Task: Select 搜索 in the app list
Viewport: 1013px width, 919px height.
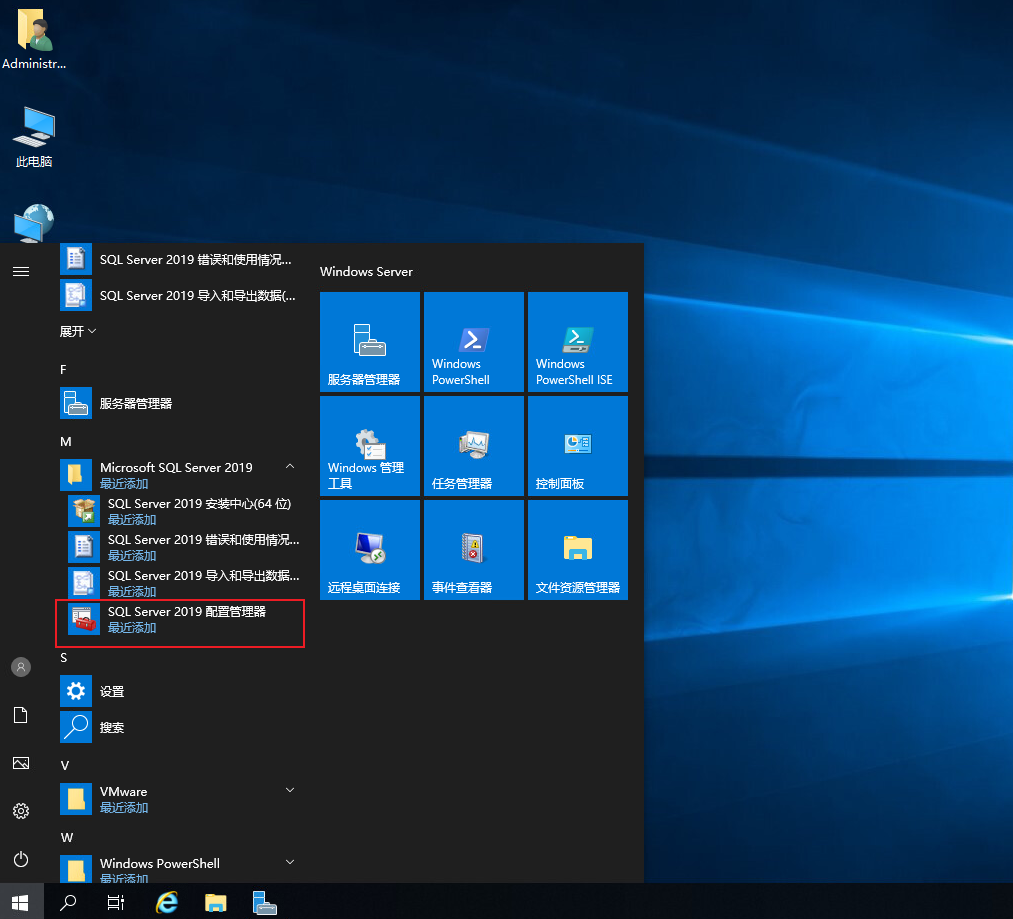Action: [x=112, y=727]
